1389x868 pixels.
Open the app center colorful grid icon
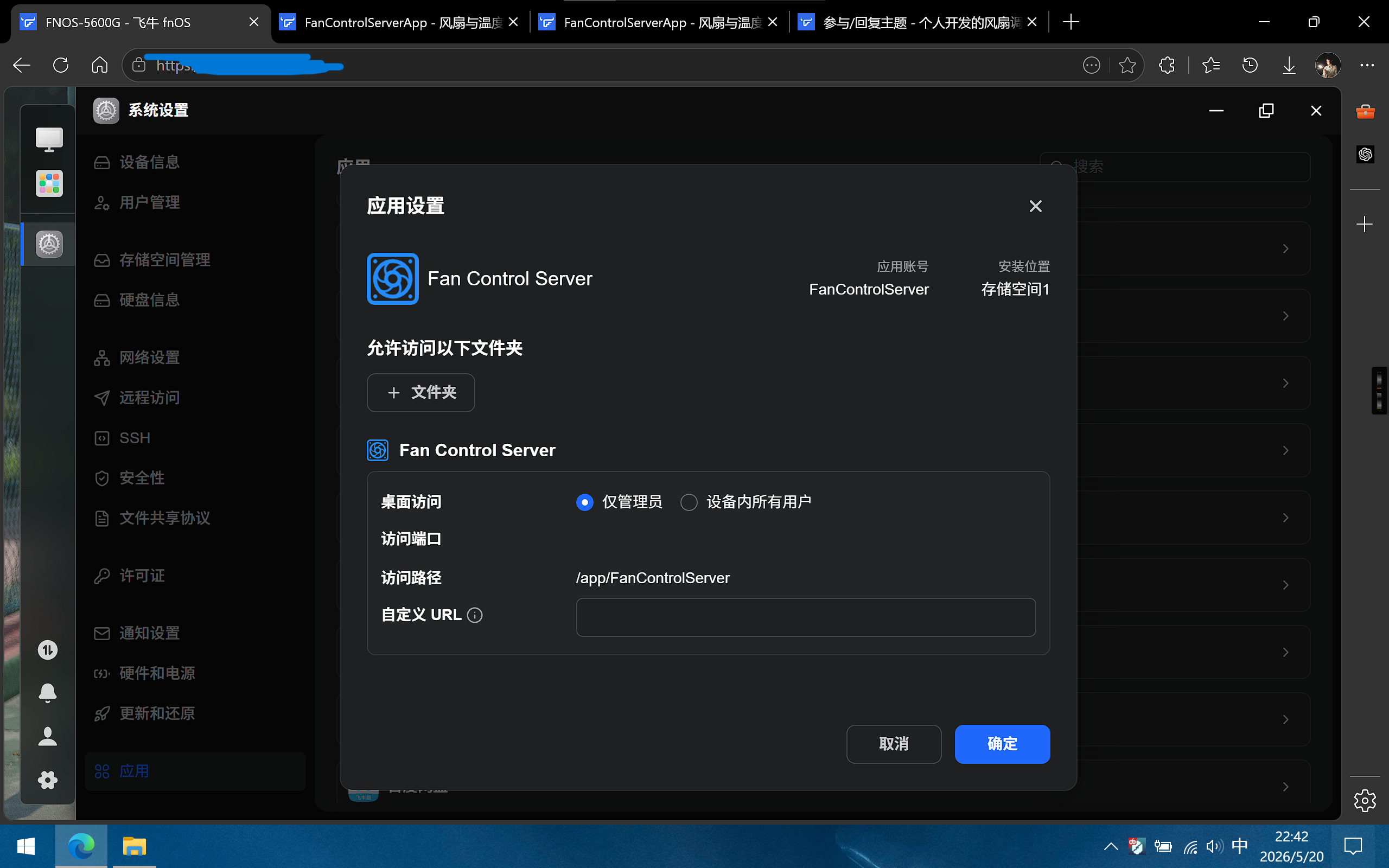pos(49,184)
